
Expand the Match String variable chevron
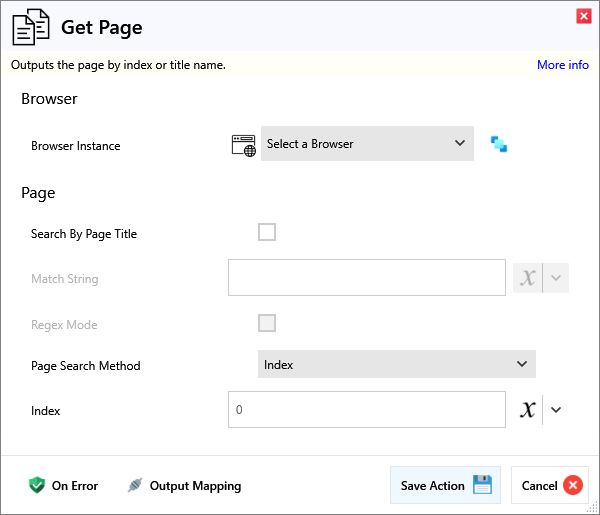pyautogui.click(x=557, y=278)
